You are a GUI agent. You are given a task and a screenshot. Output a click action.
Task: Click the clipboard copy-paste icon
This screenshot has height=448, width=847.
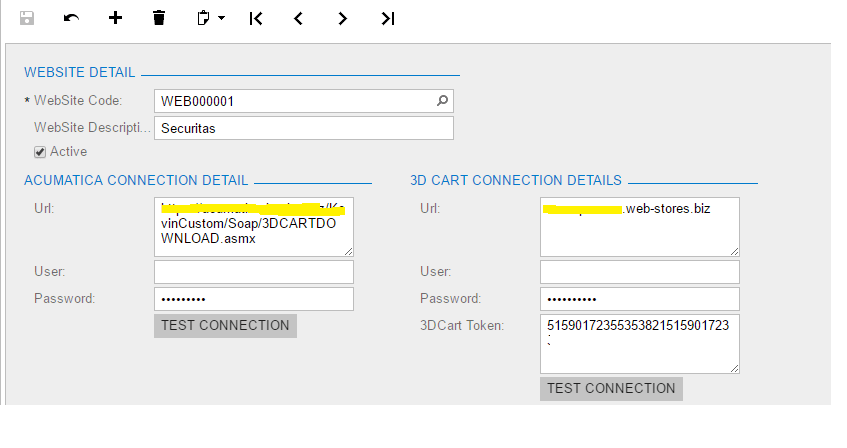(203, 18)
